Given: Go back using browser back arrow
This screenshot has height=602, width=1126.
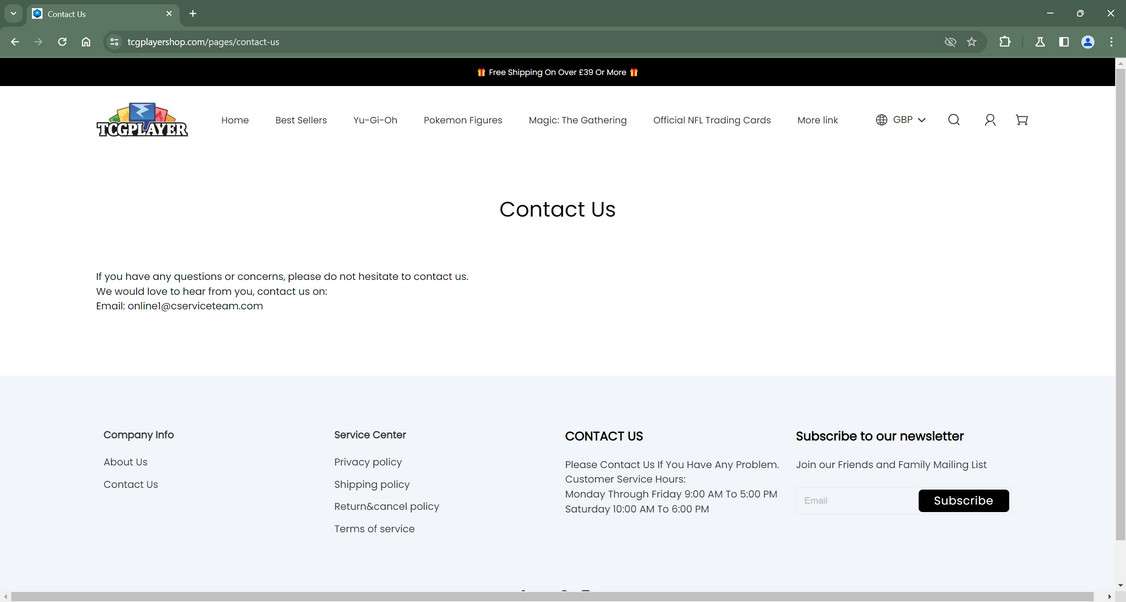Looking at the screenshot, I should 14,42.
